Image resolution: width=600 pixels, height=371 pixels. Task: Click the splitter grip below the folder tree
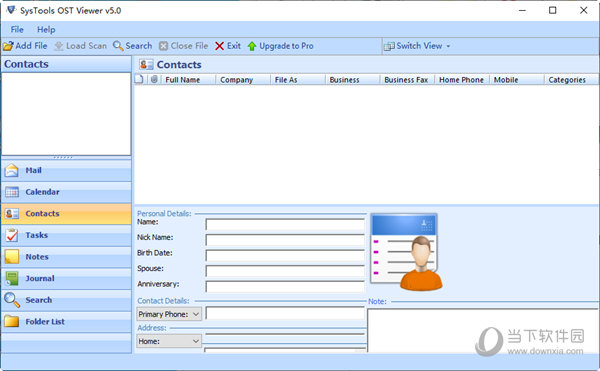pos(63,157)
